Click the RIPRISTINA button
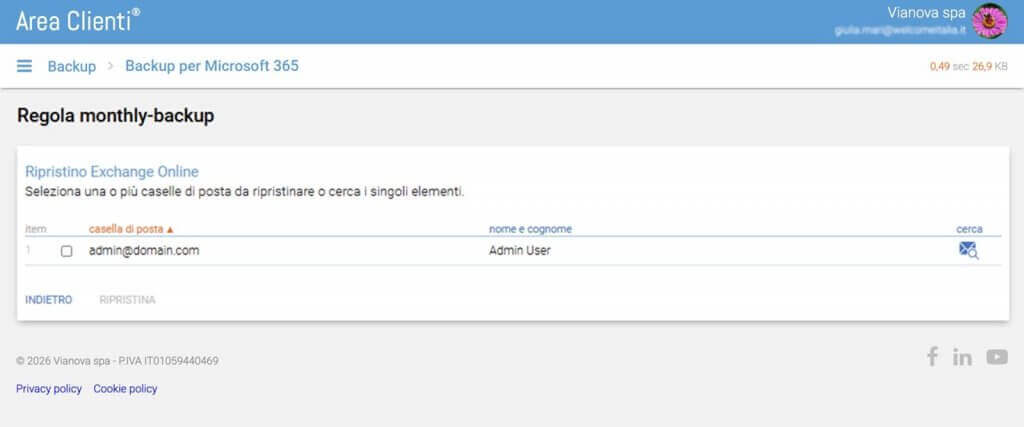The height and width of the screenshot is (427, 1024). click(x=127, y=300)
